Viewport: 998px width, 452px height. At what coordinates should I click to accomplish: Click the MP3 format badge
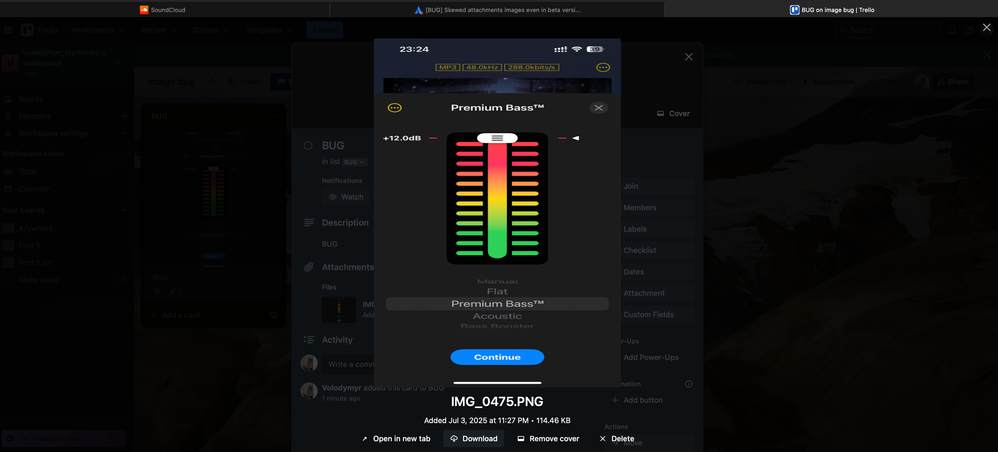[447, 67]
